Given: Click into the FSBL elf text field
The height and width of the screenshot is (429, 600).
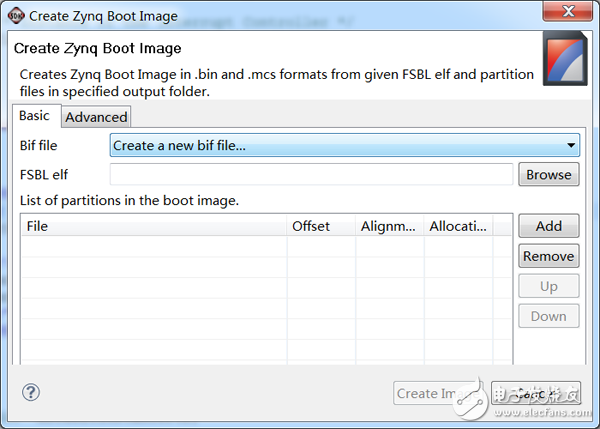Looking at the screenshot, I should pos(311,174).
